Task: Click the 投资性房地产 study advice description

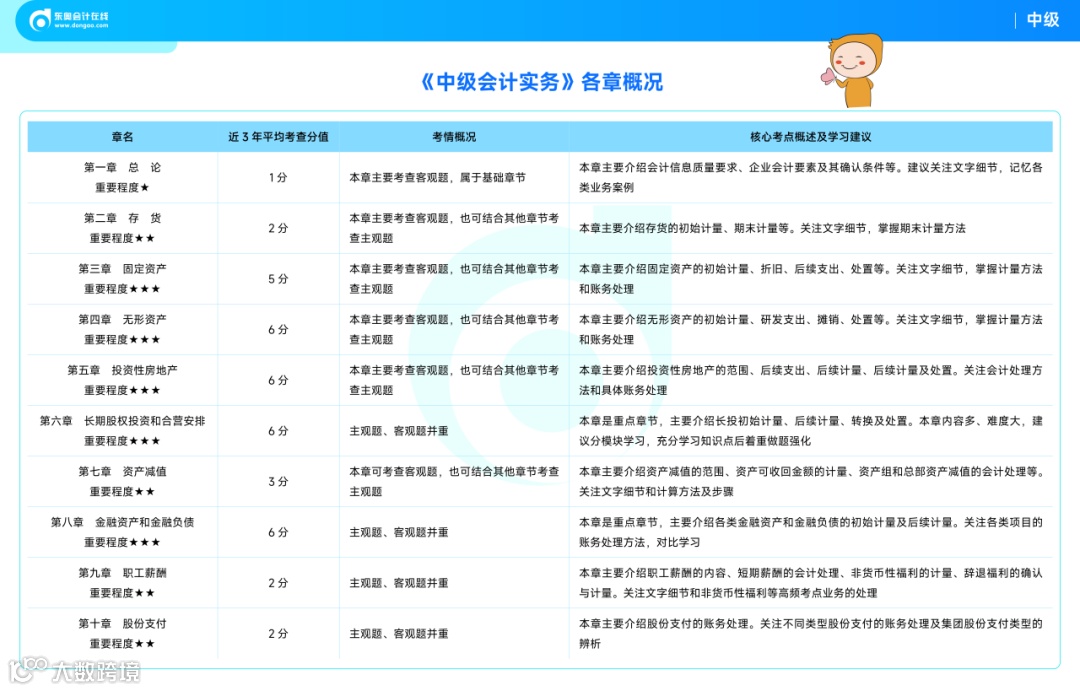Action: (811, 380)
